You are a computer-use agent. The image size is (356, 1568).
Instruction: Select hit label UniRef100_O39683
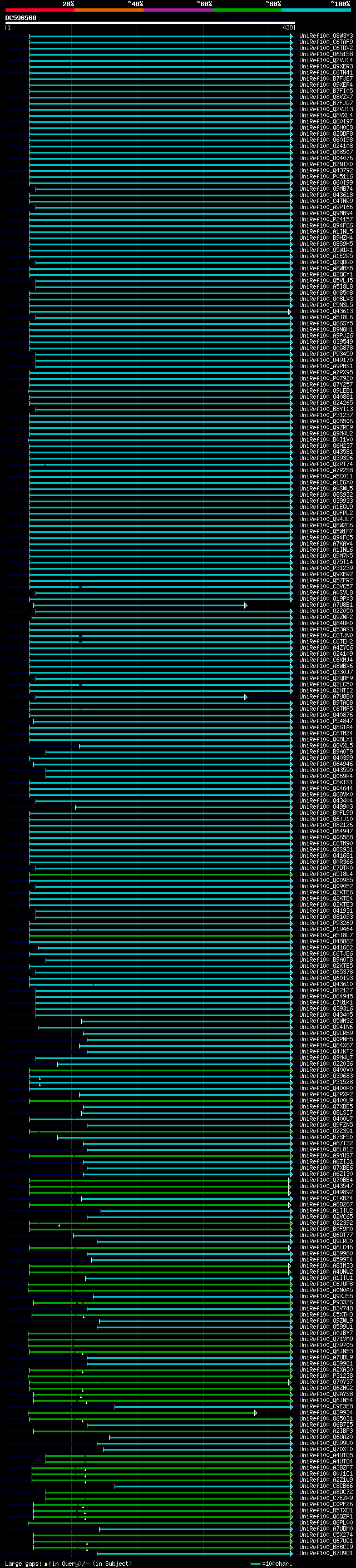[326, 1076]
